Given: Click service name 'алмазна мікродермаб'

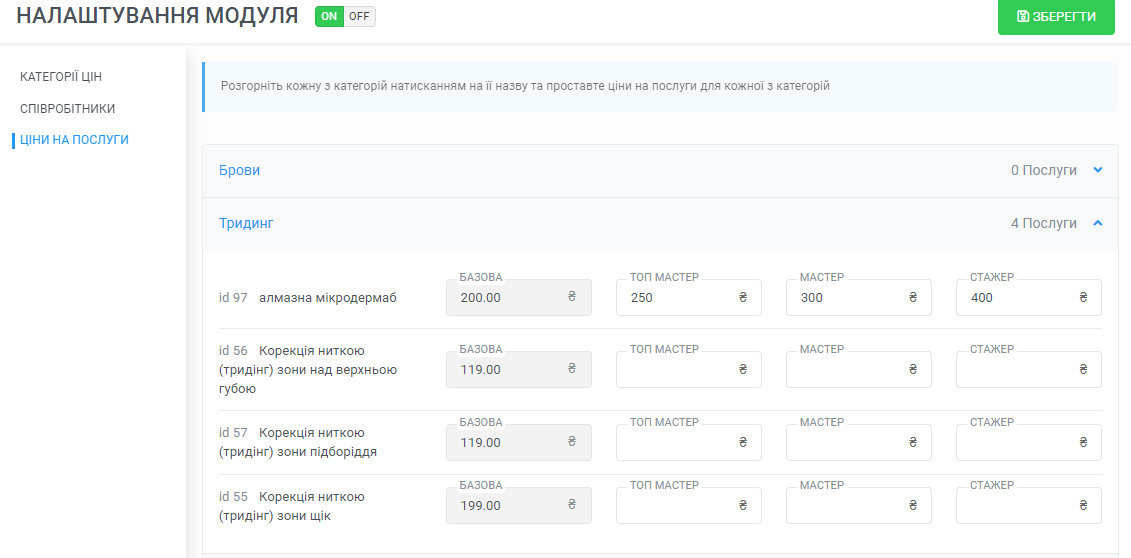Looking at the screenshot, I should point(328,298).
